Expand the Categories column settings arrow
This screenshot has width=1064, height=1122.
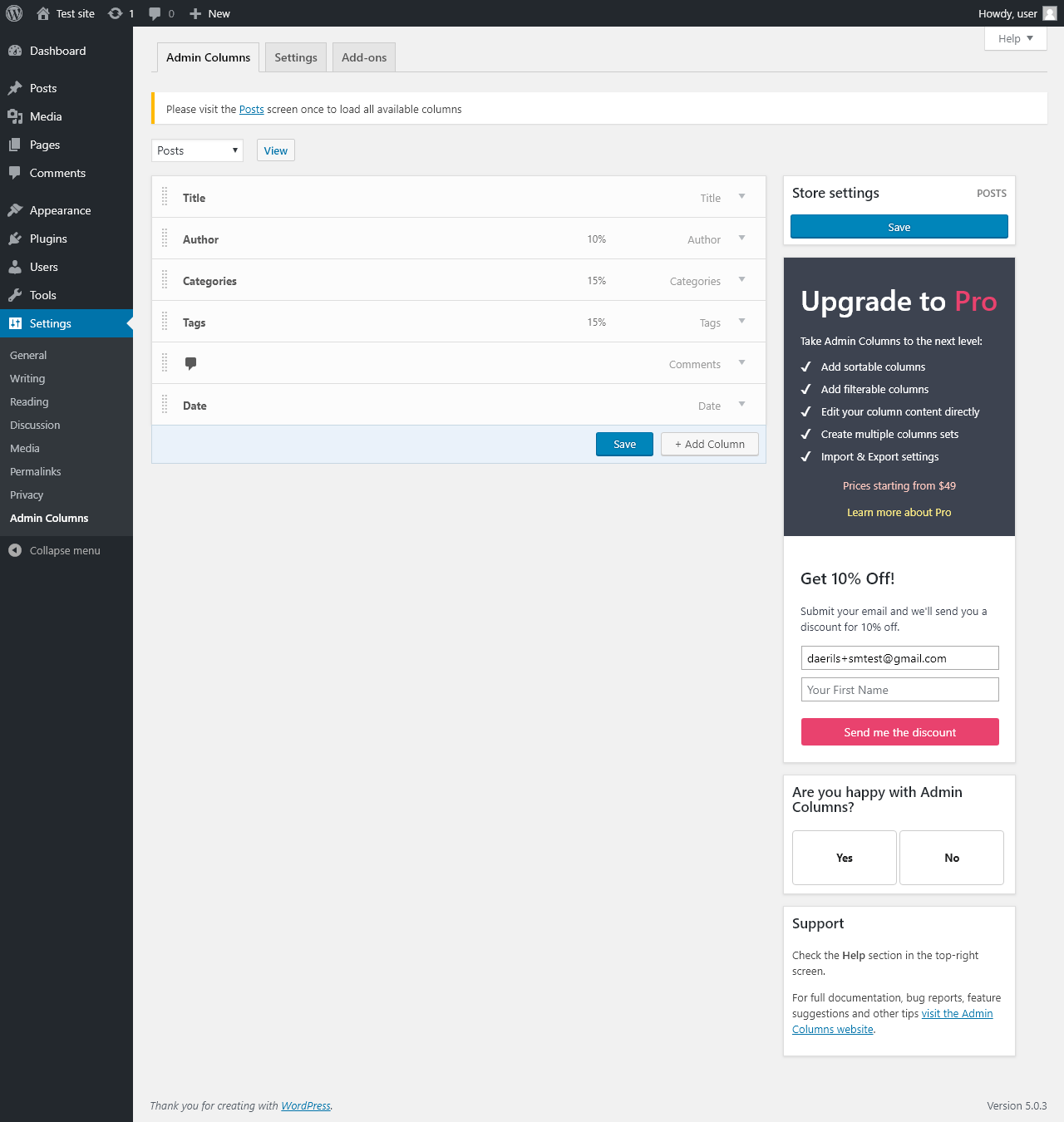(741, 280)
